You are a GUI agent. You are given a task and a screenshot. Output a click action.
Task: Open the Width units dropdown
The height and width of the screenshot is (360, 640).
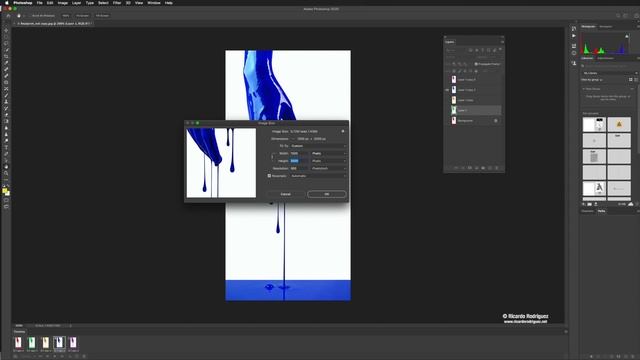(329, 153)
